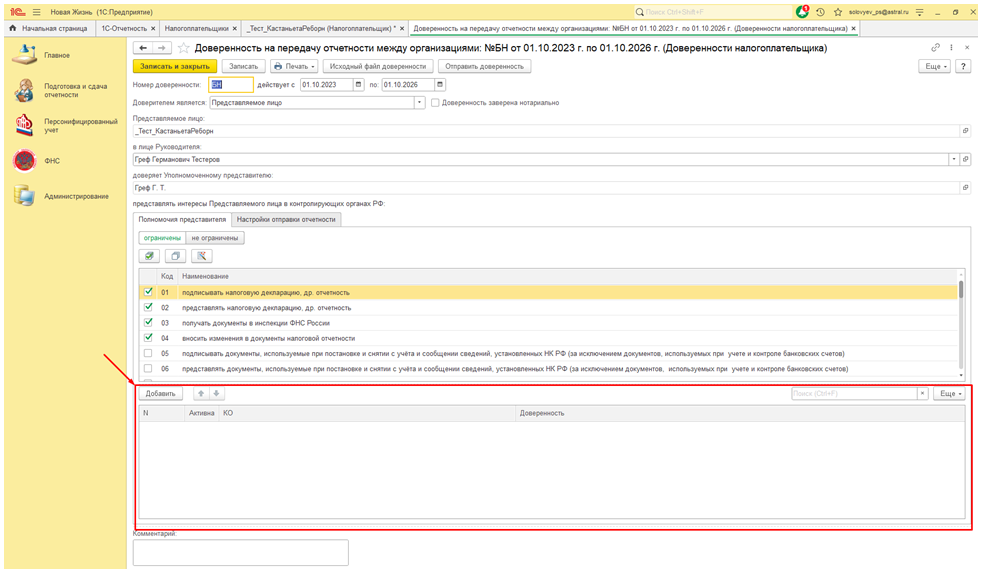
Task: Enable checkbox for power code 05
Action: [148, 353]
